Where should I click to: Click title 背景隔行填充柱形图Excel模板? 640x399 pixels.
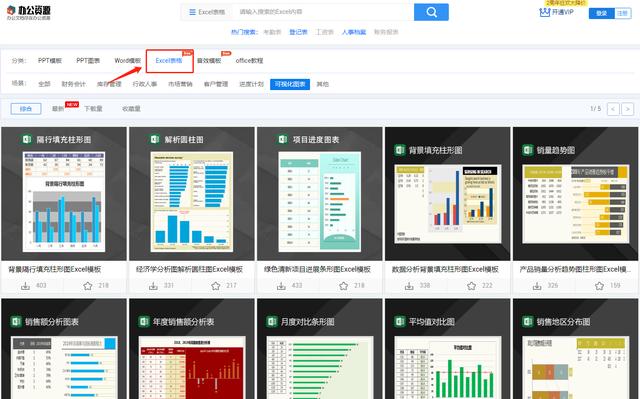[x=55, y=269]
